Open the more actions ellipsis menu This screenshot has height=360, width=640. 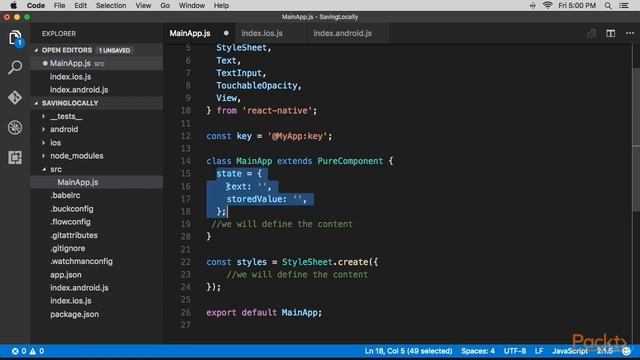tap(630, 33)
